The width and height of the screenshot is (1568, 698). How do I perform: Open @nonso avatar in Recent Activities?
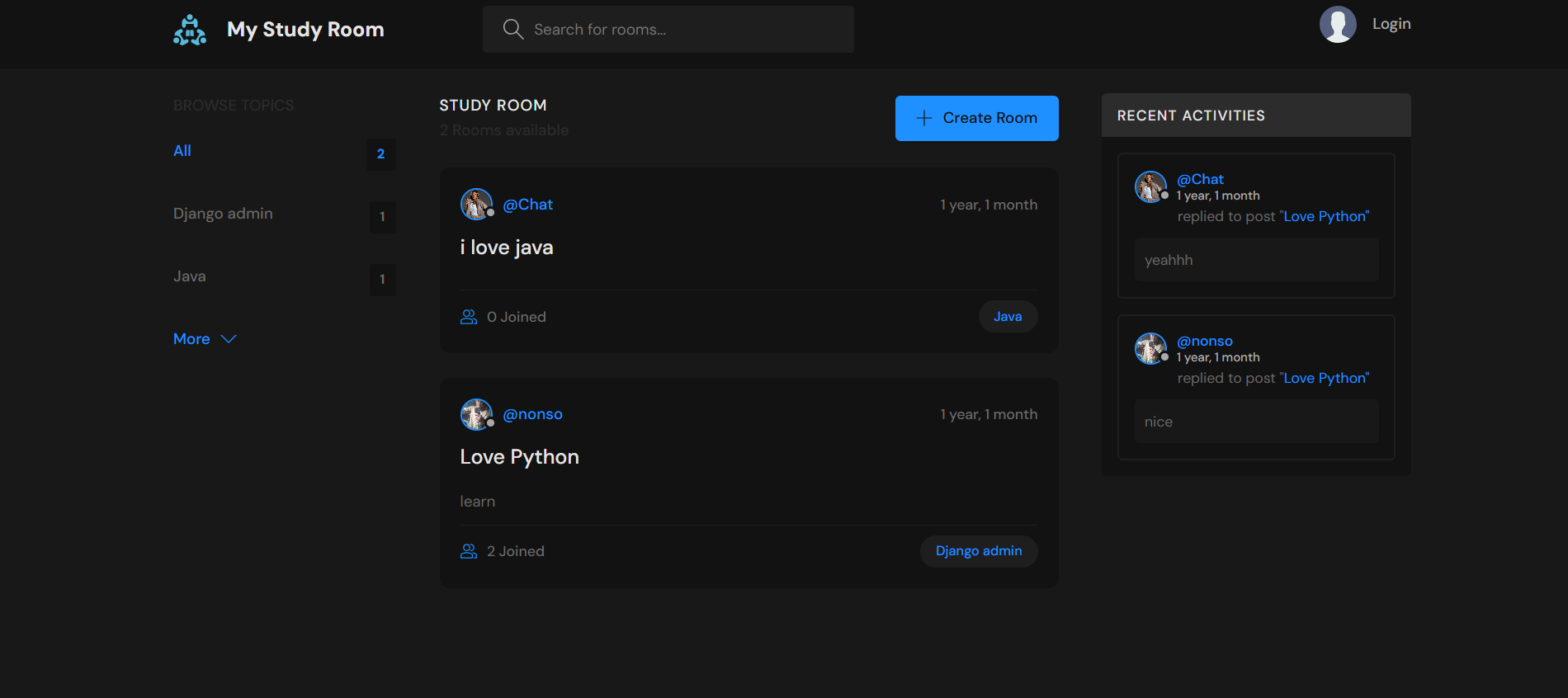[1150, 348]
